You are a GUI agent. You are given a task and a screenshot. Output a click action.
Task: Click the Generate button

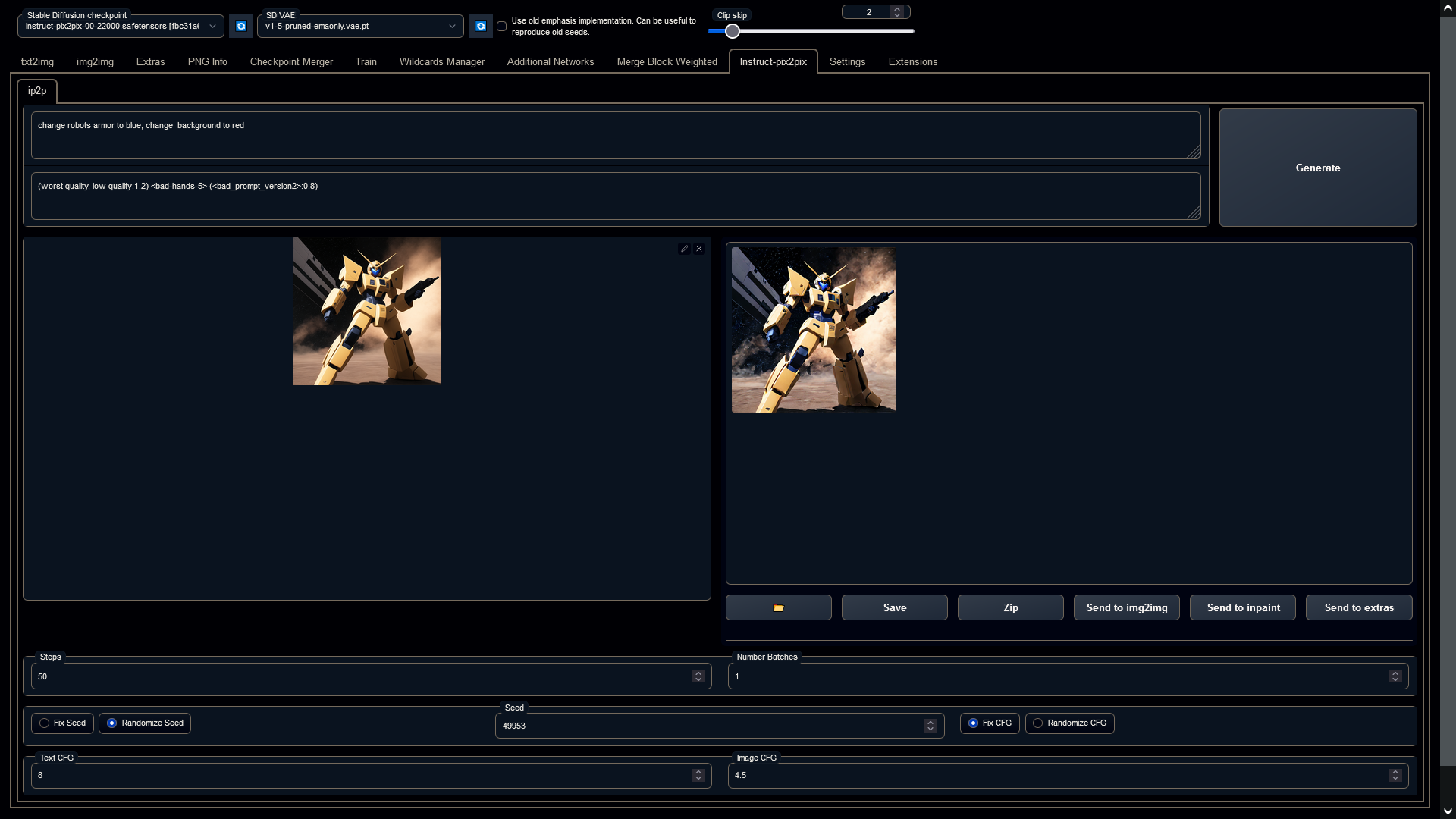pos(1317,168)
